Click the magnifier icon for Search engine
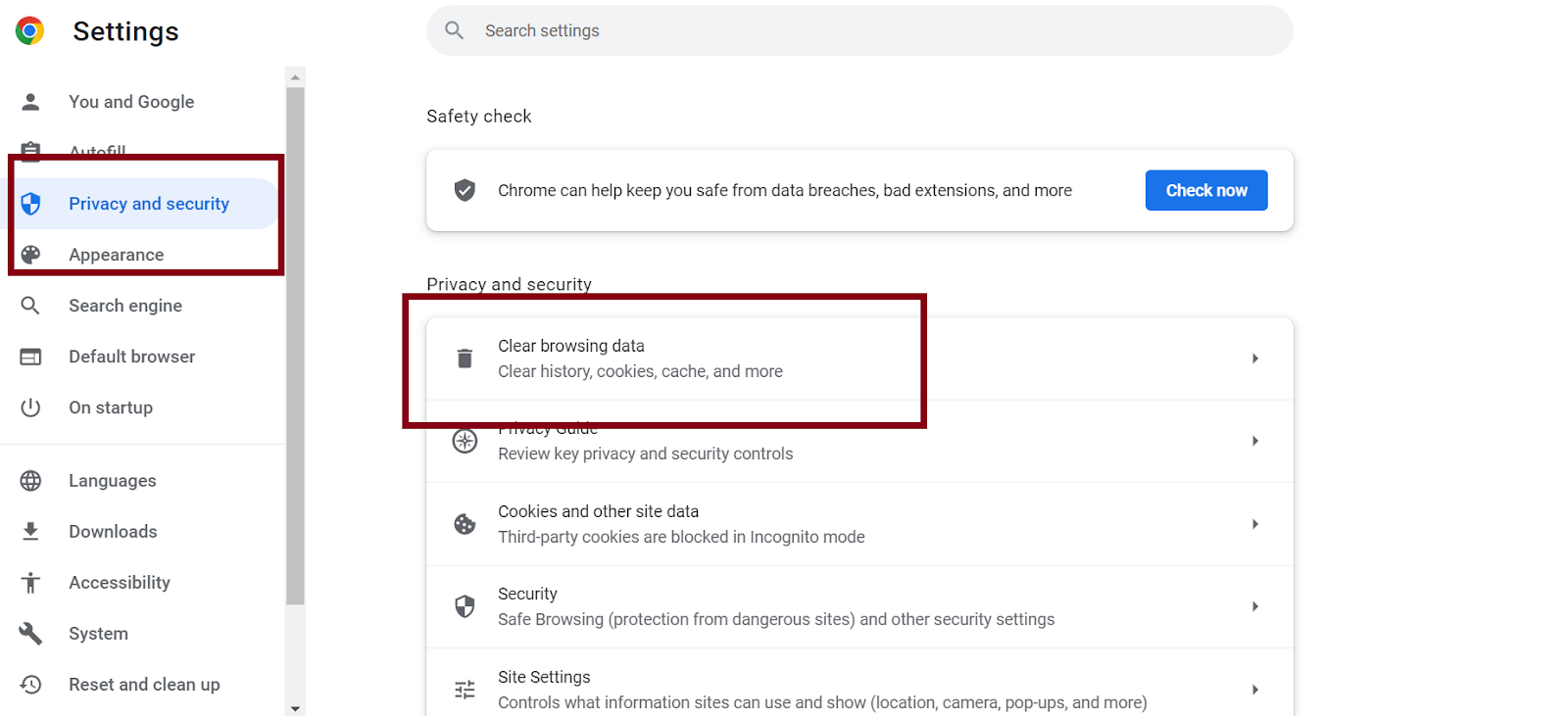1568x716 pixels. click(x=31, y=306)
